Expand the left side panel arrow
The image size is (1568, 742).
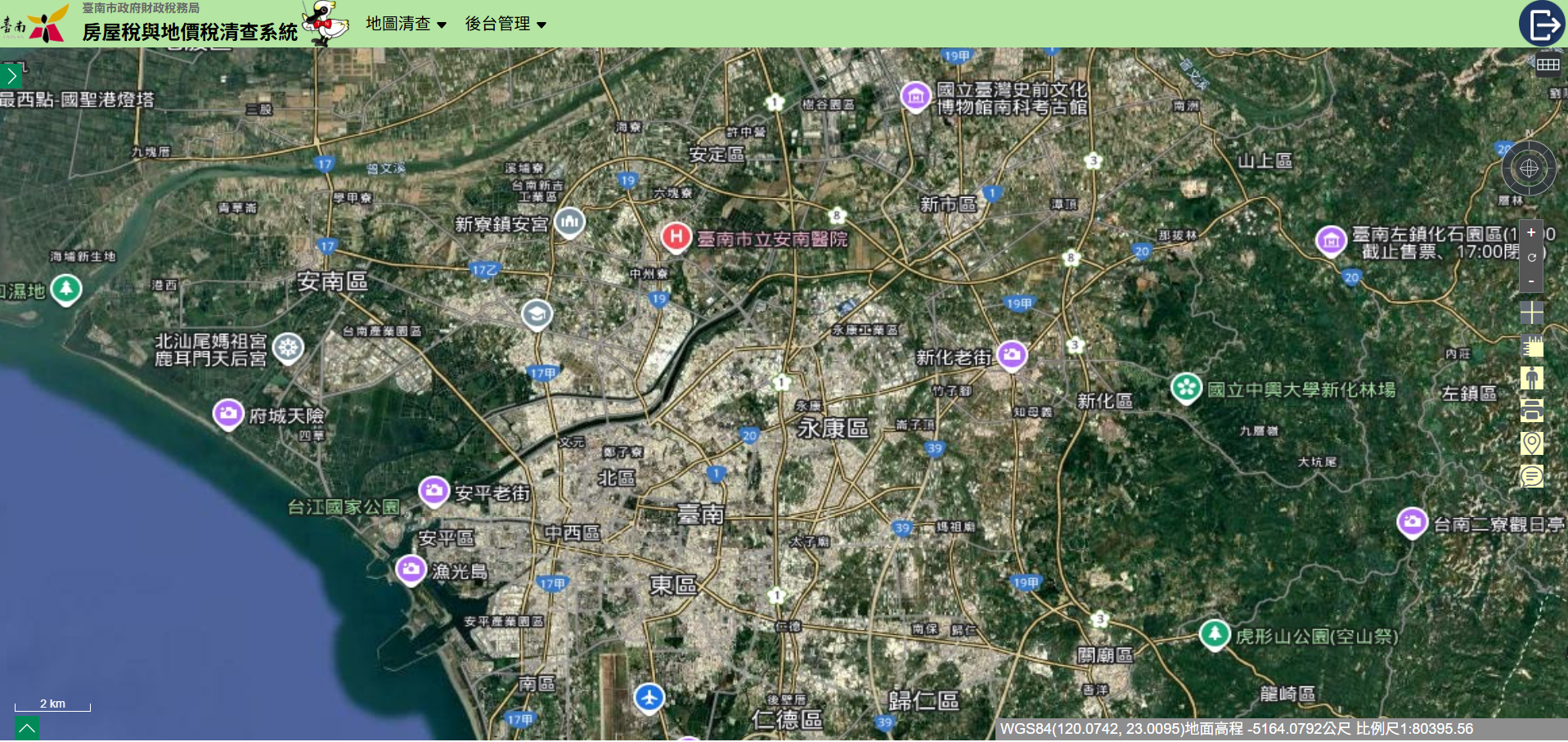[x=11, y=76]
